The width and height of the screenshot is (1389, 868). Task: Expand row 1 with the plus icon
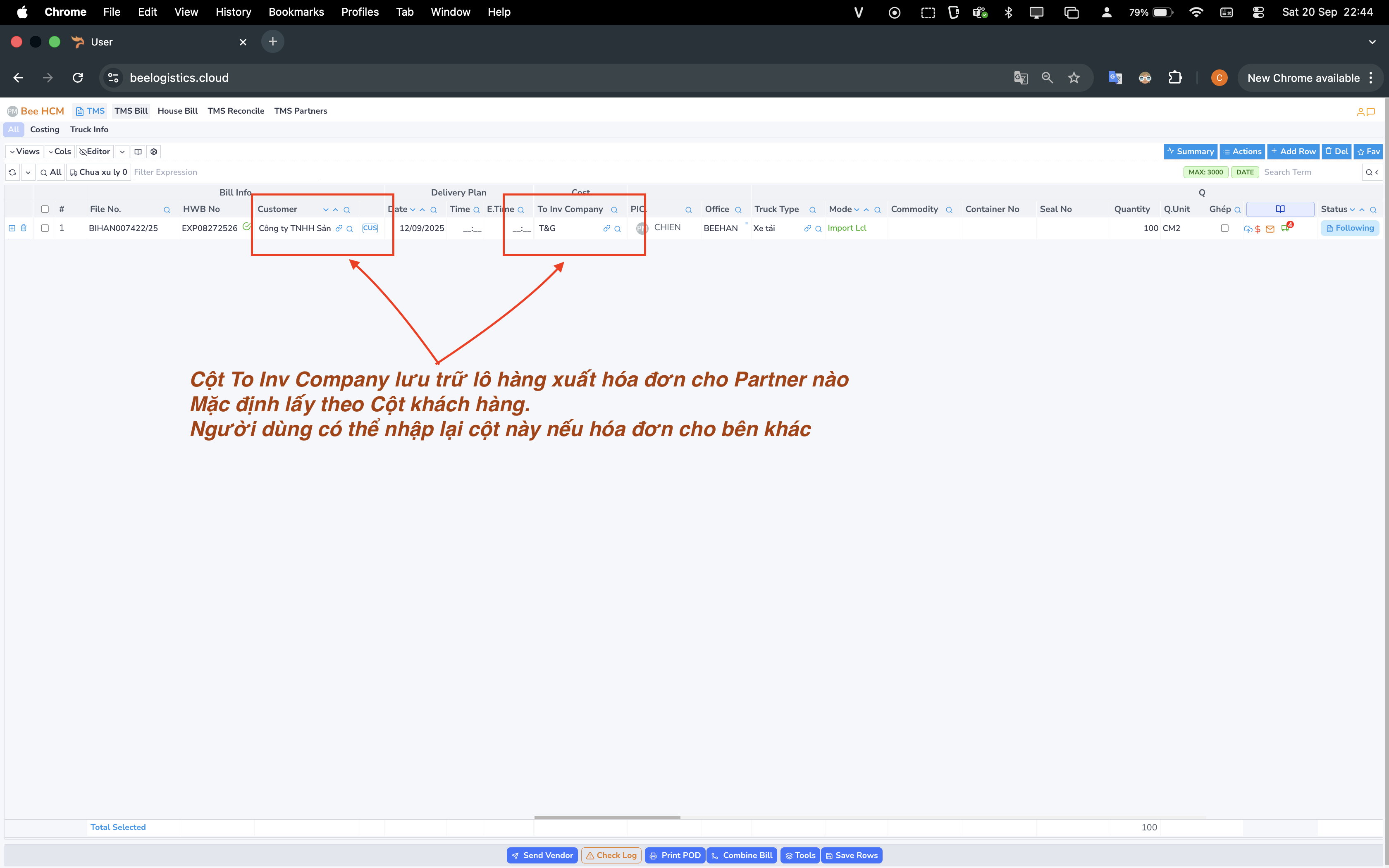coord(12,228)
